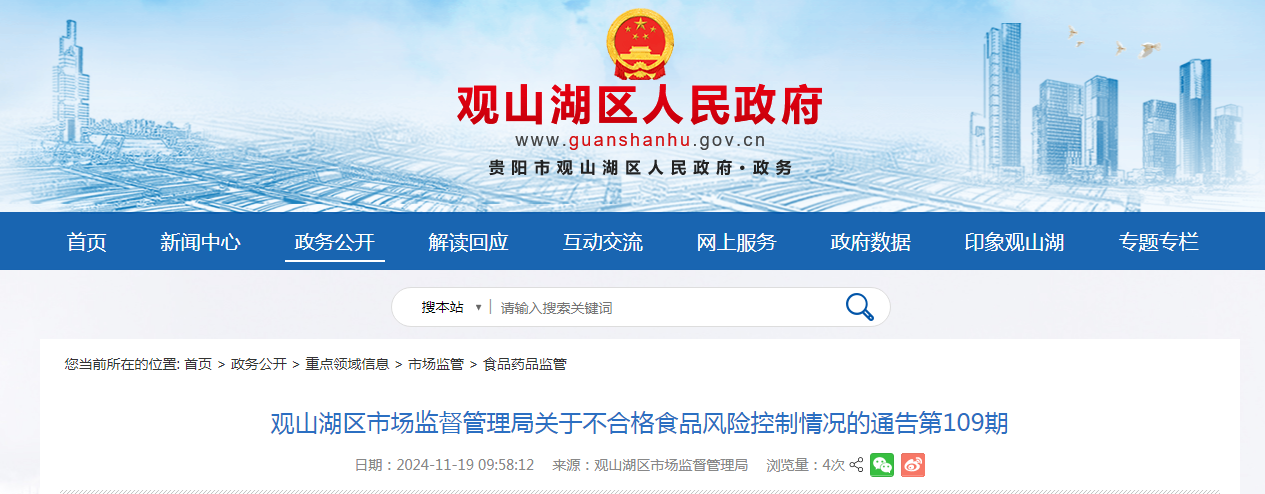The height and width of the screenshot is (494, 1265).
Task: Visit the 印象观山湖 page
Action: (x=1014, y=242)
